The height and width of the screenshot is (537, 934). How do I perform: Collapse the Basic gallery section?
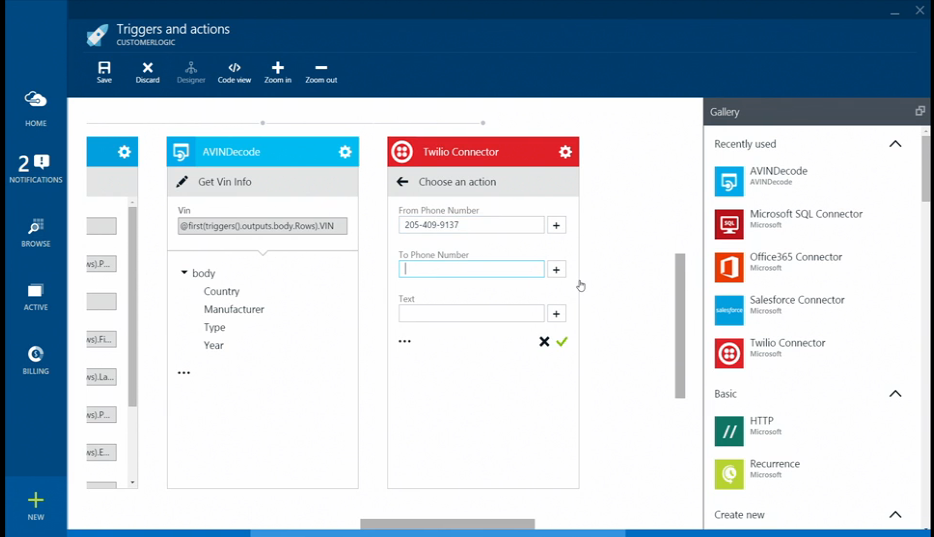[x=895, y=394]
